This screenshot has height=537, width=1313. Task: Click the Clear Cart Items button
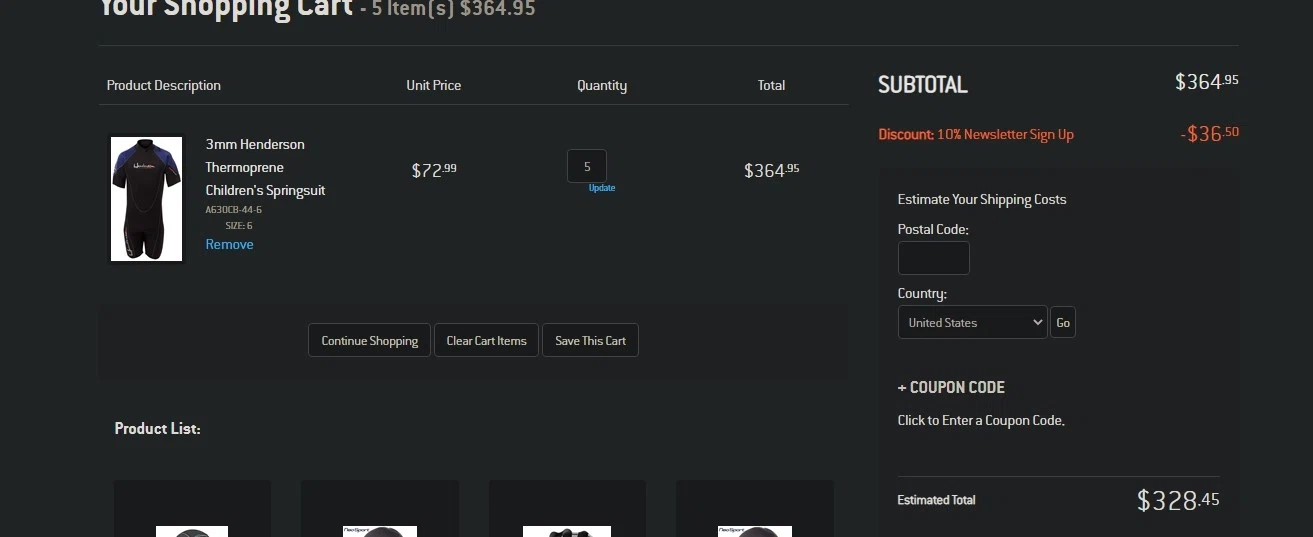pos(486,340)
